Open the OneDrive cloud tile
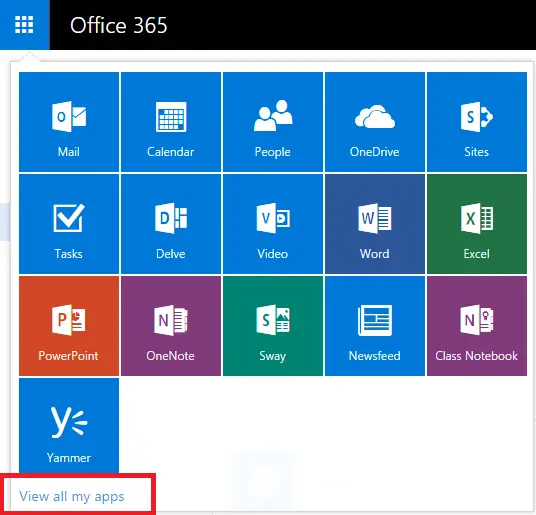 click(x=375, y=122)
